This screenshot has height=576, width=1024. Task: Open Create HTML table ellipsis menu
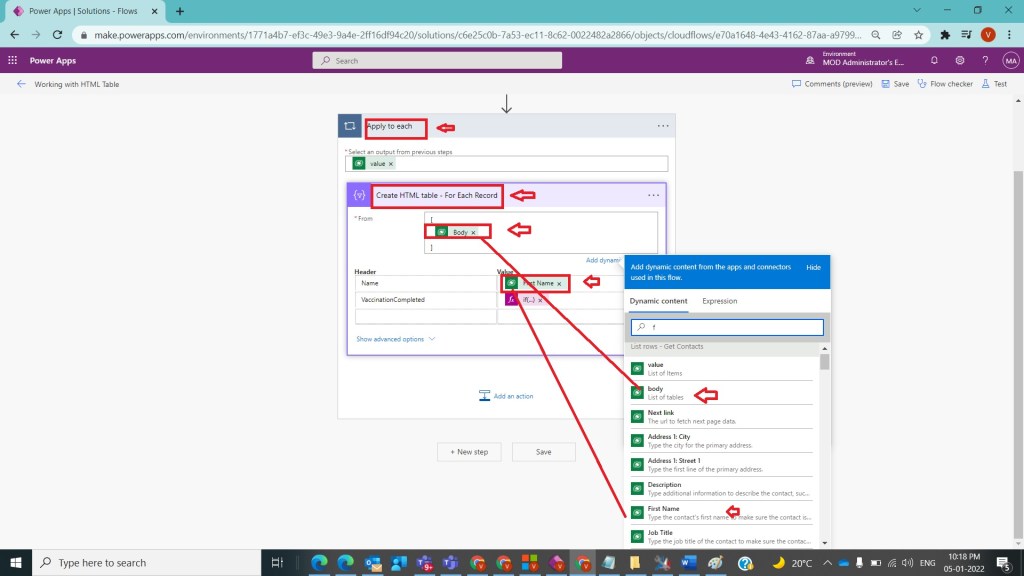(x=653, y=195)
